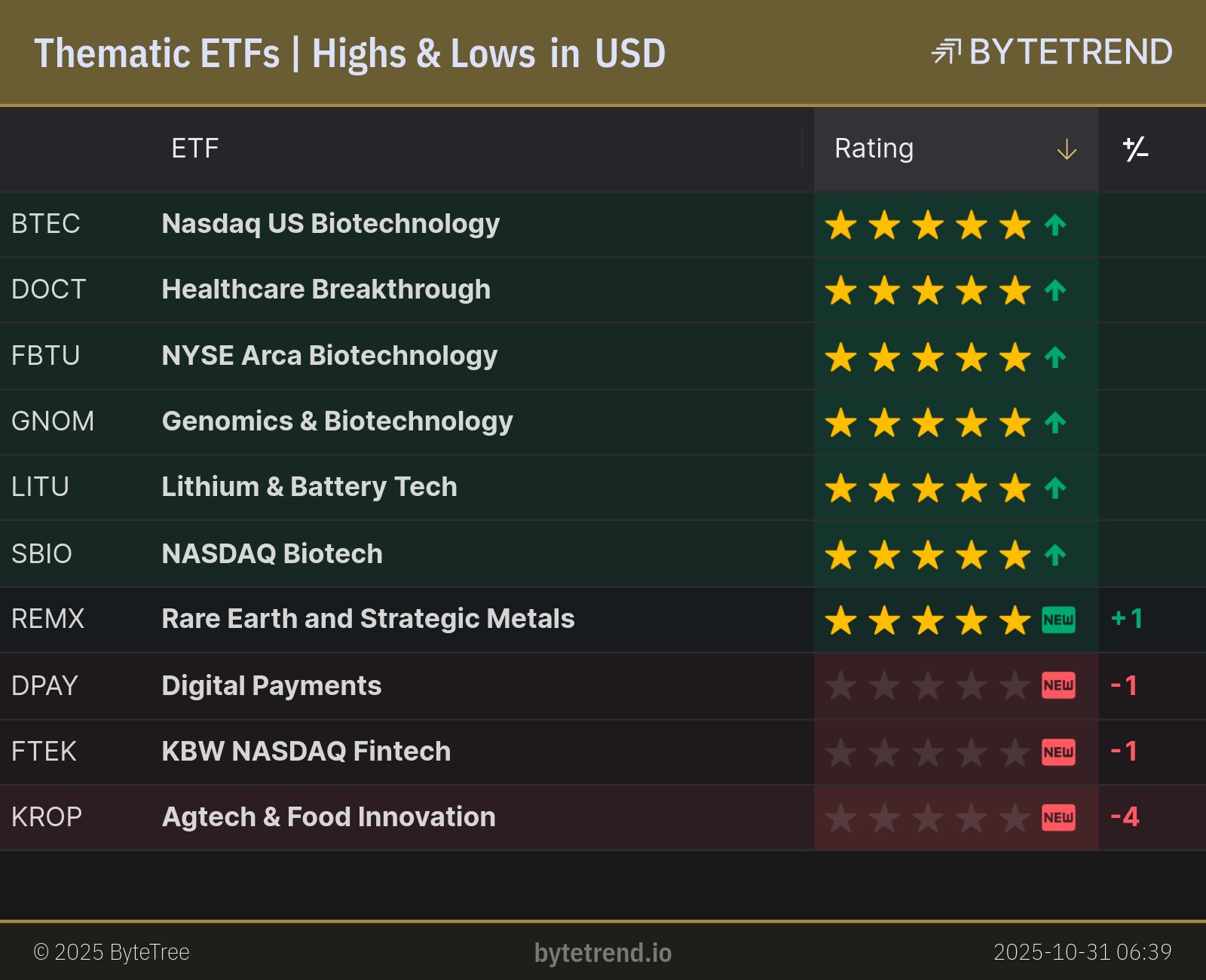Click the green up arrow for BTEC

1055,225
